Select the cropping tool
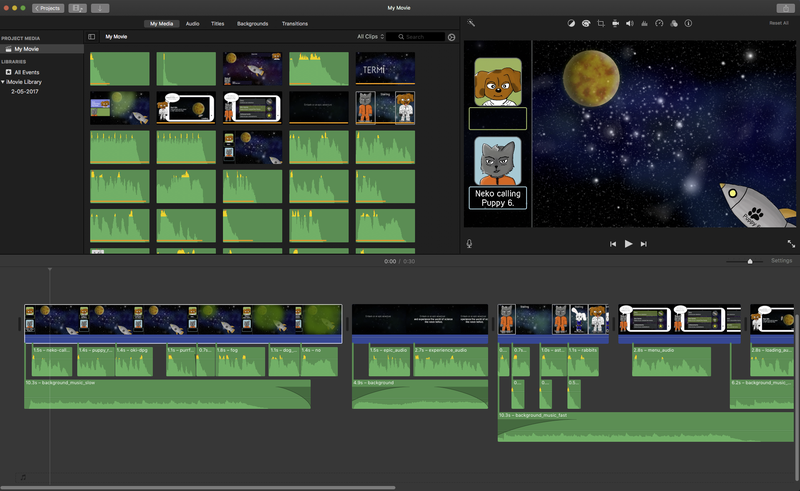The width and height of the screenshot is (800, 491). tap(600, 23)
